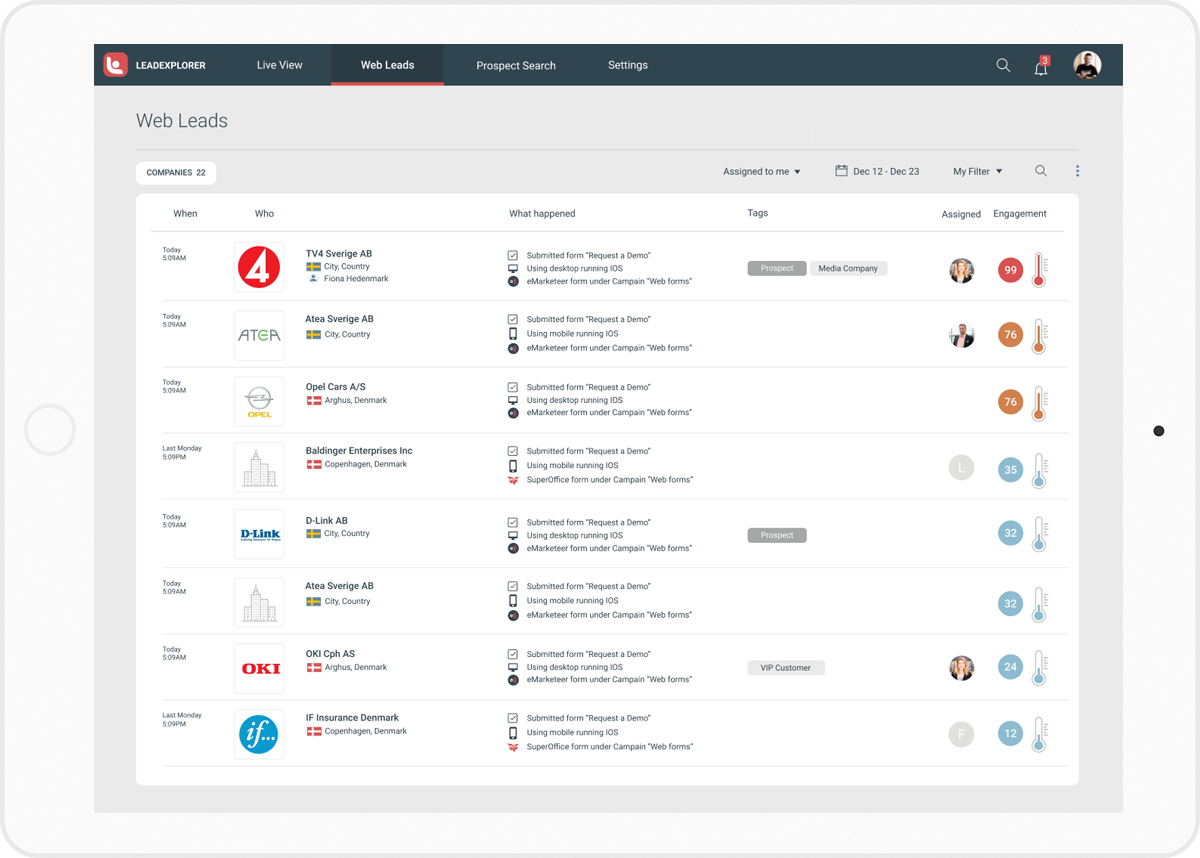Click the desktop device icon in the TV4 Sverige row
1200x858 pixels.
tap(513, 269)
